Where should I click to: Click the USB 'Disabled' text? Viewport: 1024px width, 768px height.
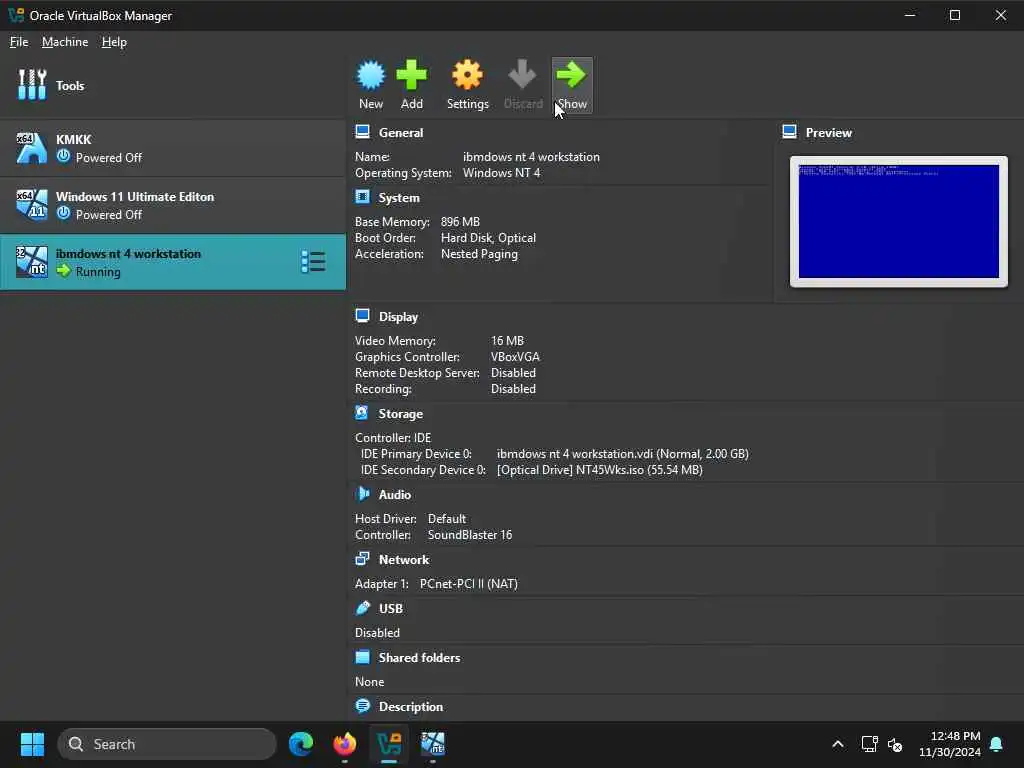click(x=377, y=632)
